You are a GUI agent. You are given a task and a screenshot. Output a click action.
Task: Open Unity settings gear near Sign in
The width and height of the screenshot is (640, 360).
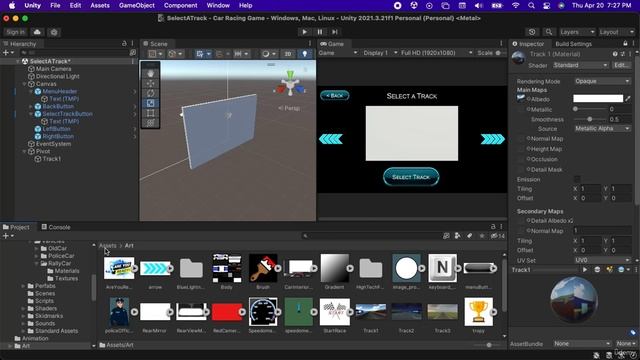[x=54, y=32]
